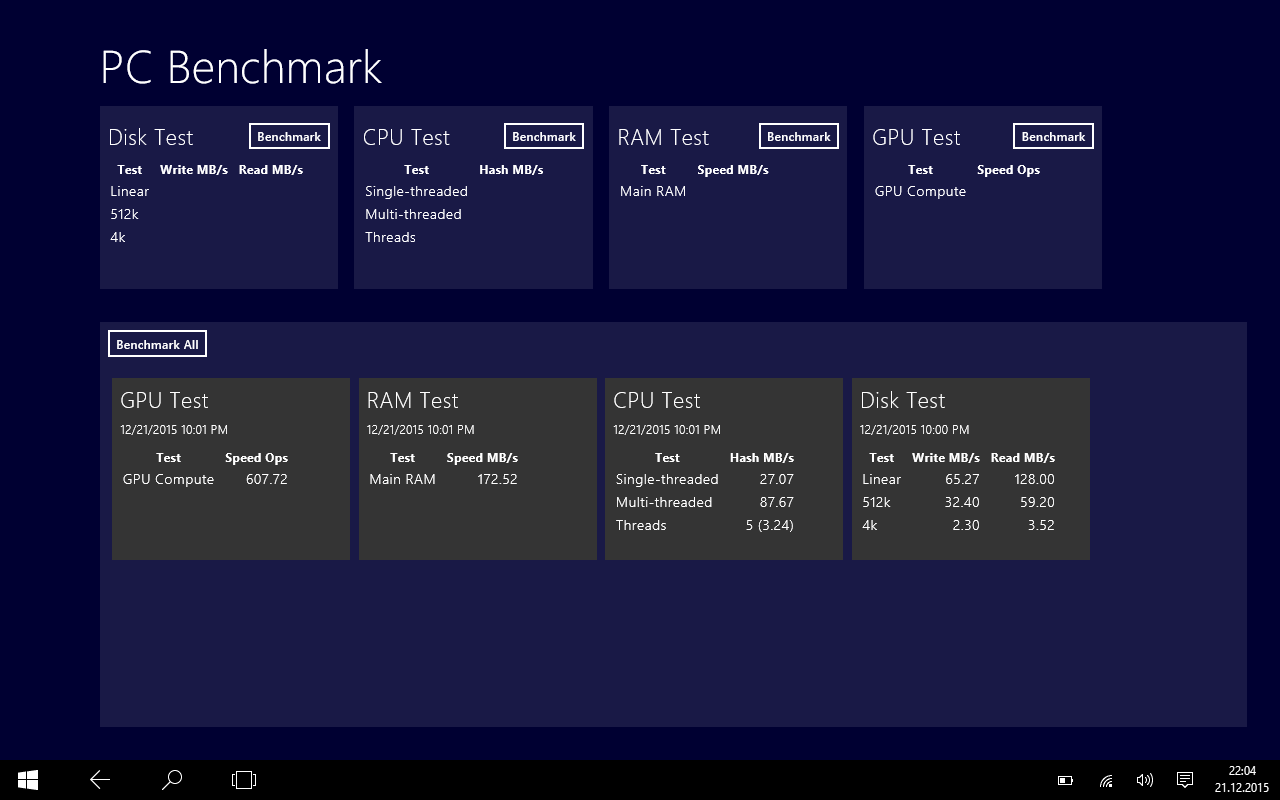
Task: Open the Action Center notification icon
Action: [1185, 780]
